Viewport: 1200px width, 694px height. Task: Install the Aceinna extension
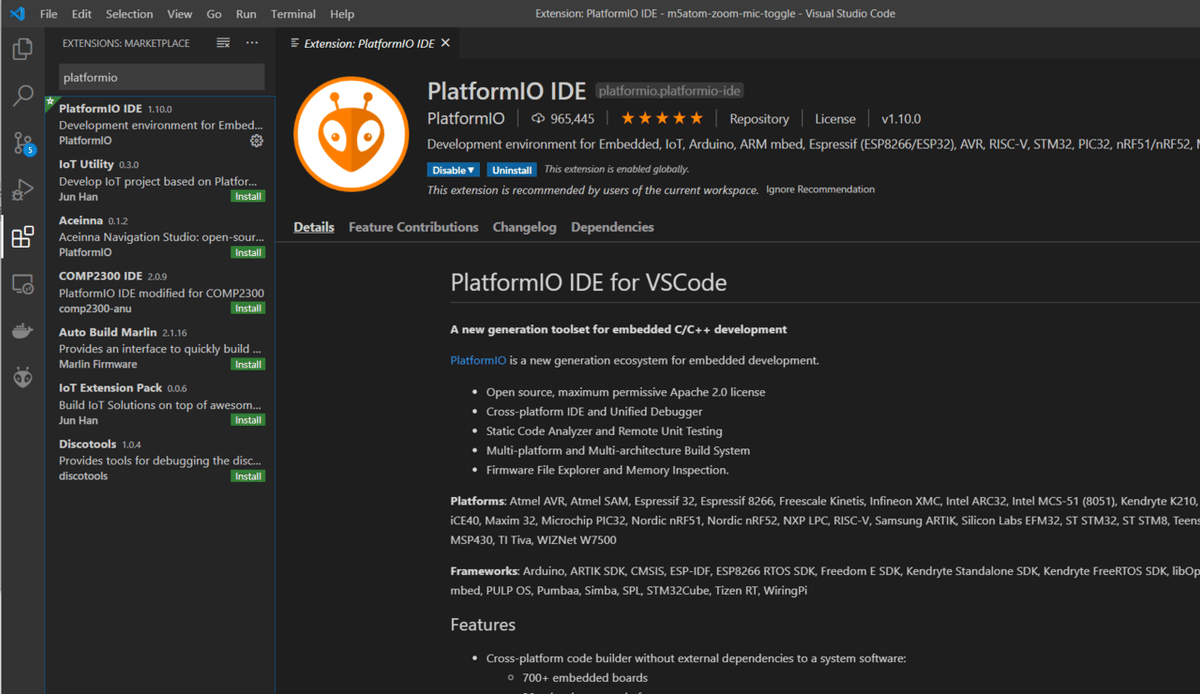tap(248, 253)
